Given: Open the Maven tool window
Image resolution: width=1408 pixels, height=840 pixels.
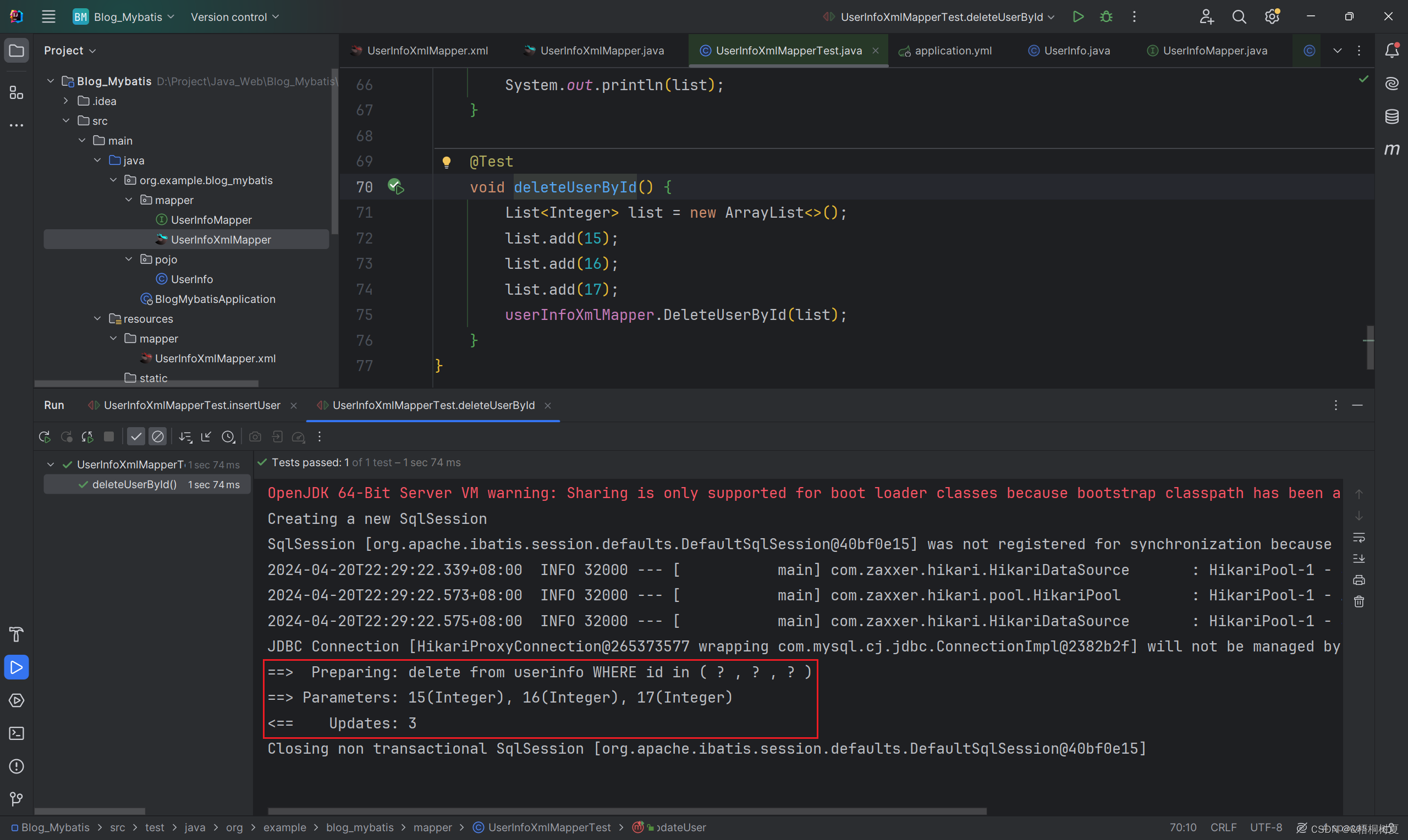Looking at the screenshot, I should pyautogui.click(x=1391, y=150).
